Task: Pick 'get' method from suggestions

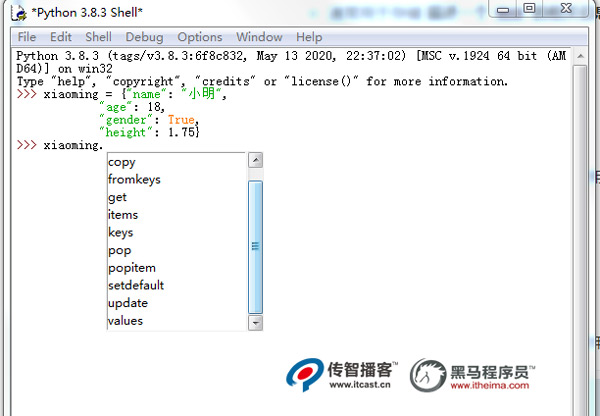Action: pos(117,197)
